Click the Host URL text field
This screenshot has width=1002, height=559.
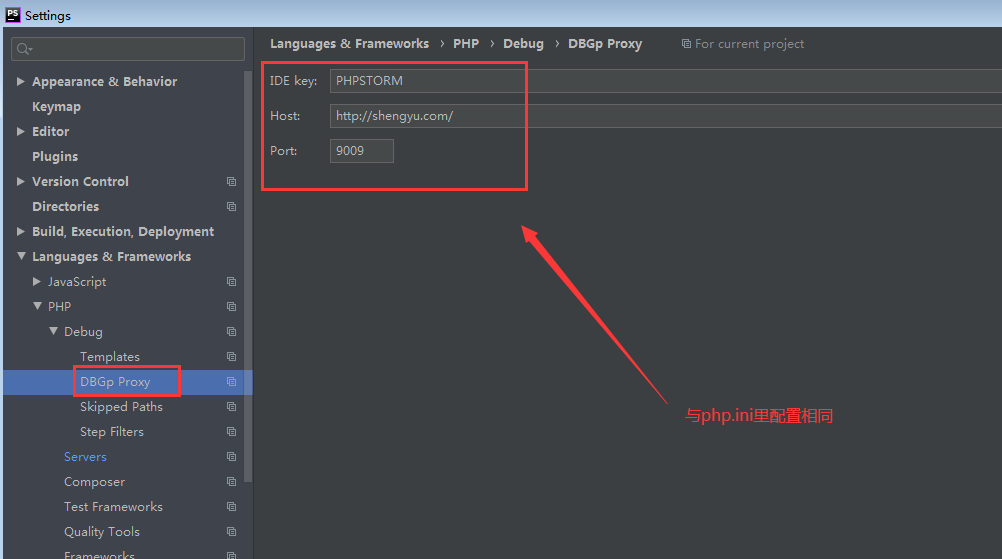660,116
